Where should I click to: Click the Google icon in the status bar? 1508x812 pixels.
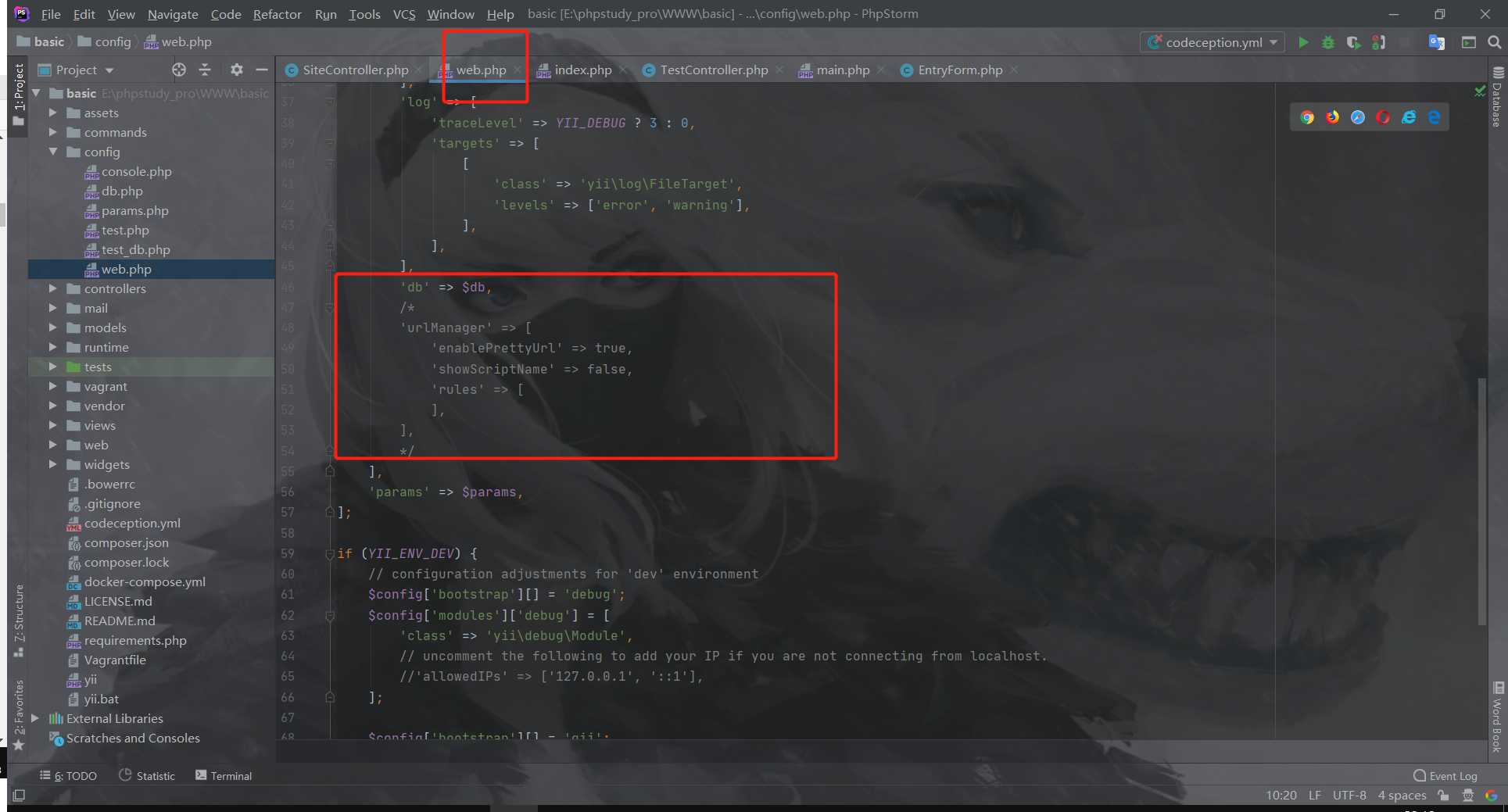[1492, 796]
